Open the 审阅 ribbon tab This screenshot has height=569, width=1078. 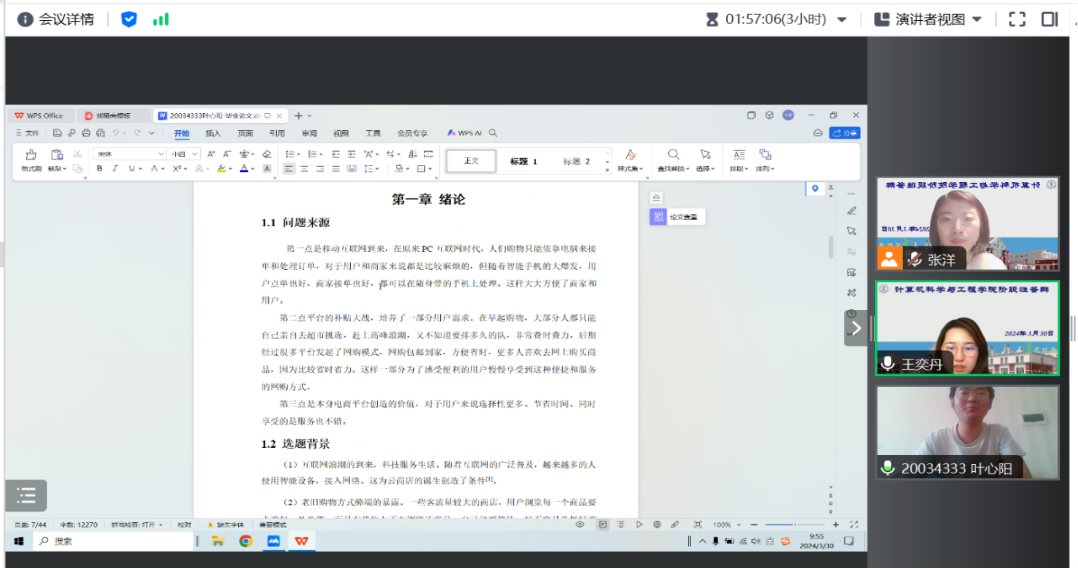pyautogui.click(x=309, y=133)
